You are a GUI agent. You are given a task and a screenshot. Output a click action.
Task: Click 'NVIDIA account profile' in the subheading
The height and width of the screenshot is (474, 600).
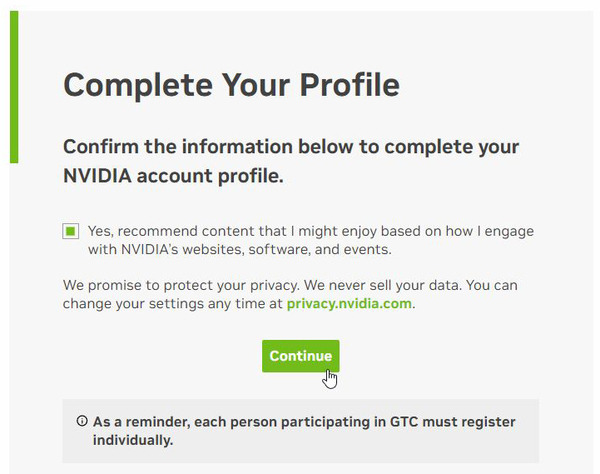pyautogui.click(x=173, y=178)
